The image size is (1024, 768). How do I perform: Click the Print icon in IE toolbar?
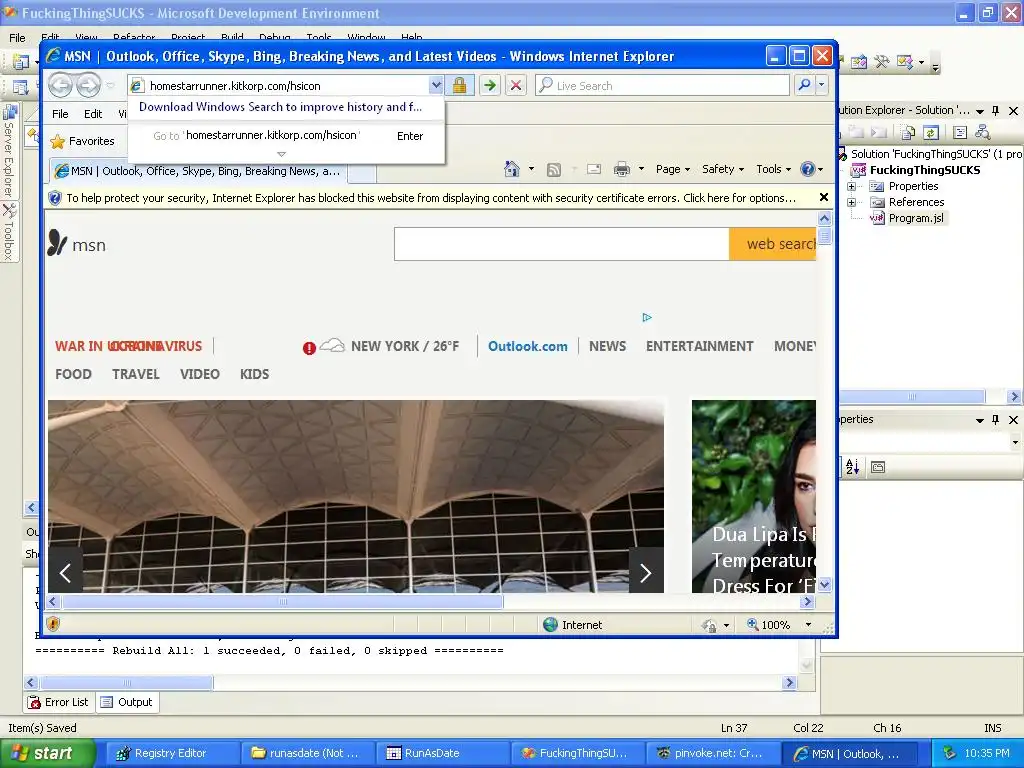coord(622,170)
